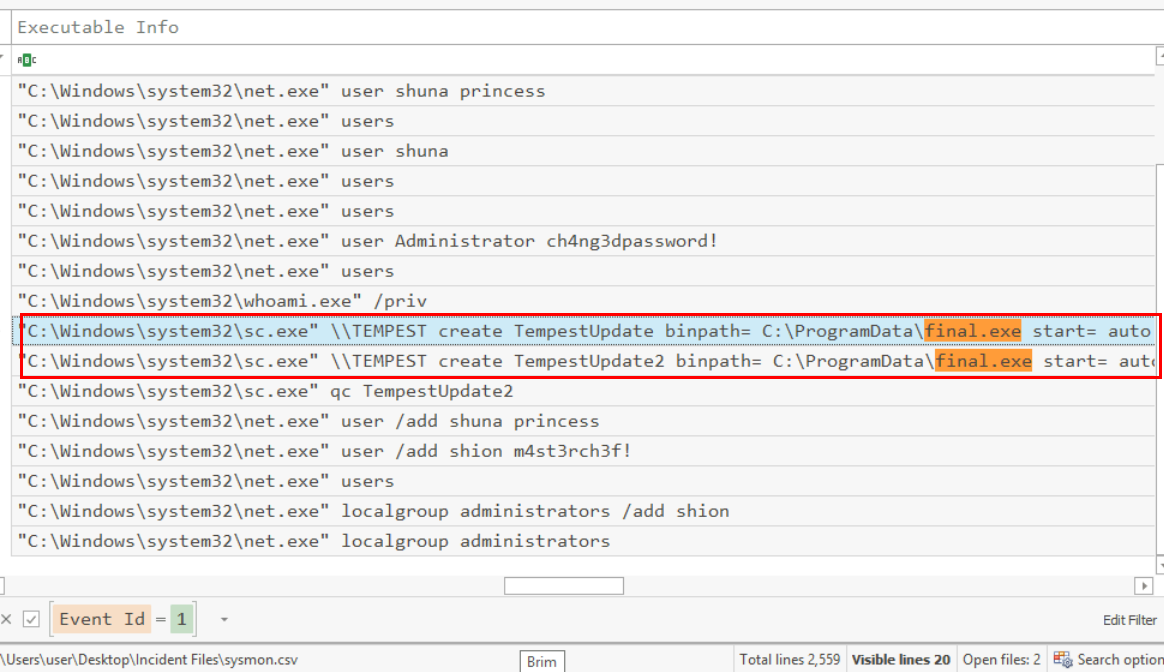The width and height of the screenshot is (1164, 672).
Task: Click the ABC text filter icon under Executable Info
Action: pyautogui.click(x=27, y=60)
